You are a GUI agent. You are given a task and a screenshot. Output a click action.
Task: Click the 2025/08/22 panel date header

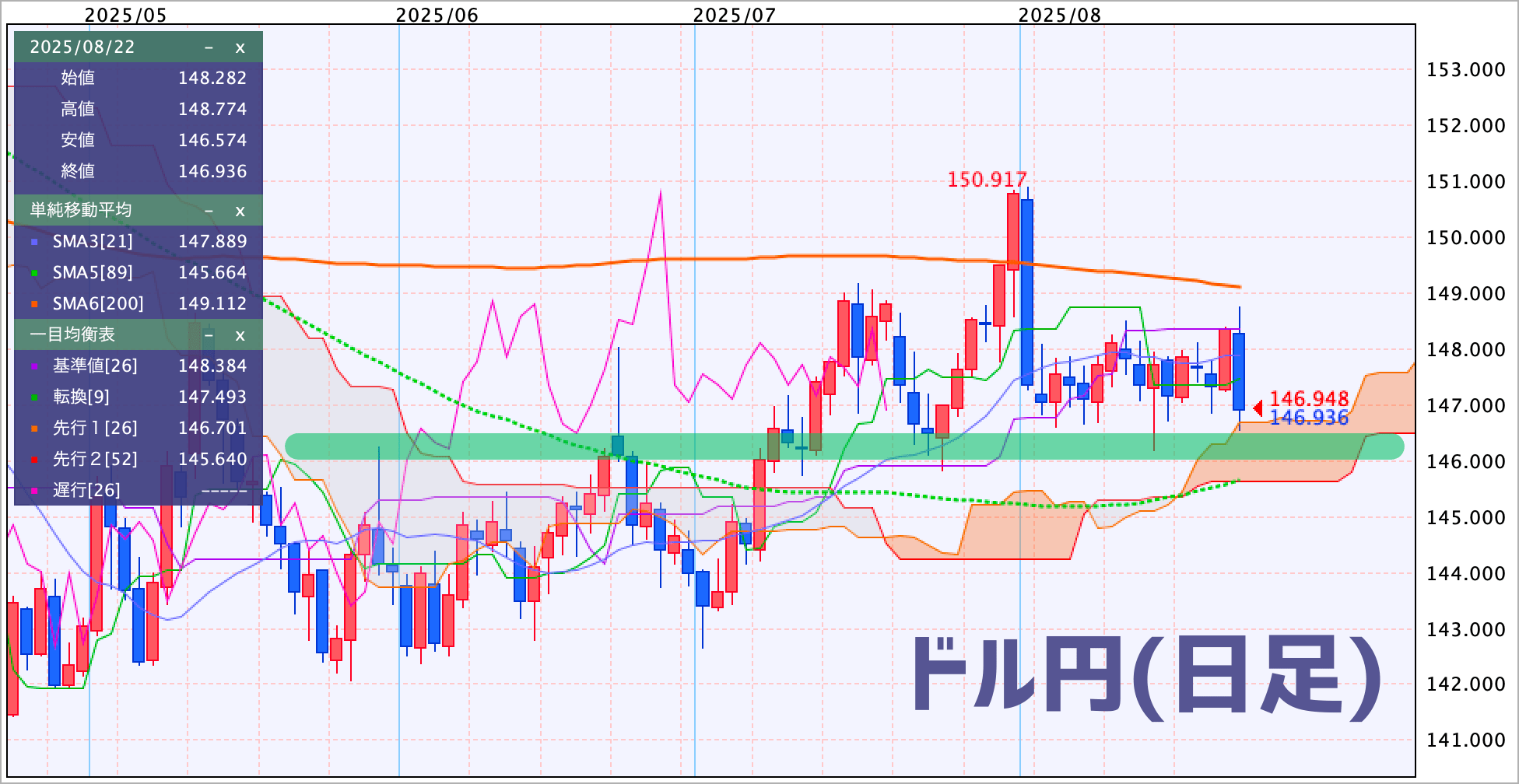[x=82, y=47]
